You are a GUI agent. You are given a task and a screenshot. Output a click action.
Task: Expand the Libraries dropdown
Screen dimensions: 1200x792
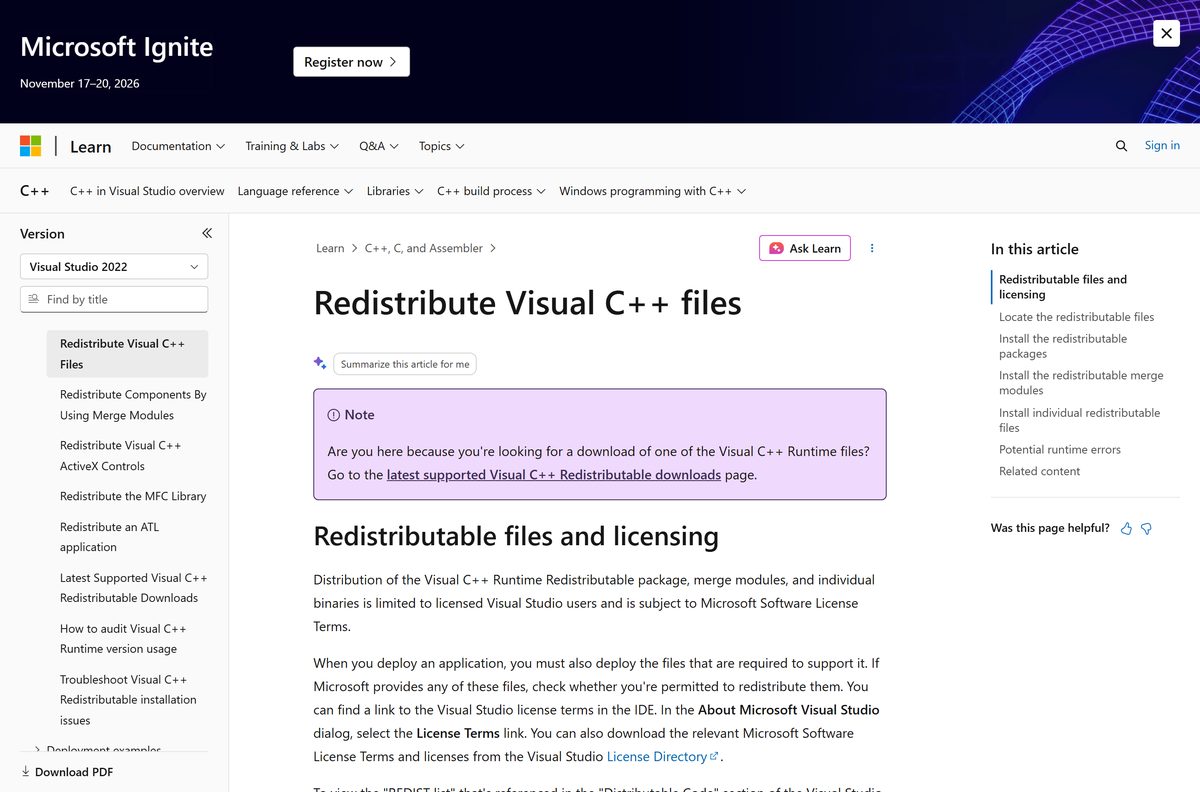tap(395, 191)
